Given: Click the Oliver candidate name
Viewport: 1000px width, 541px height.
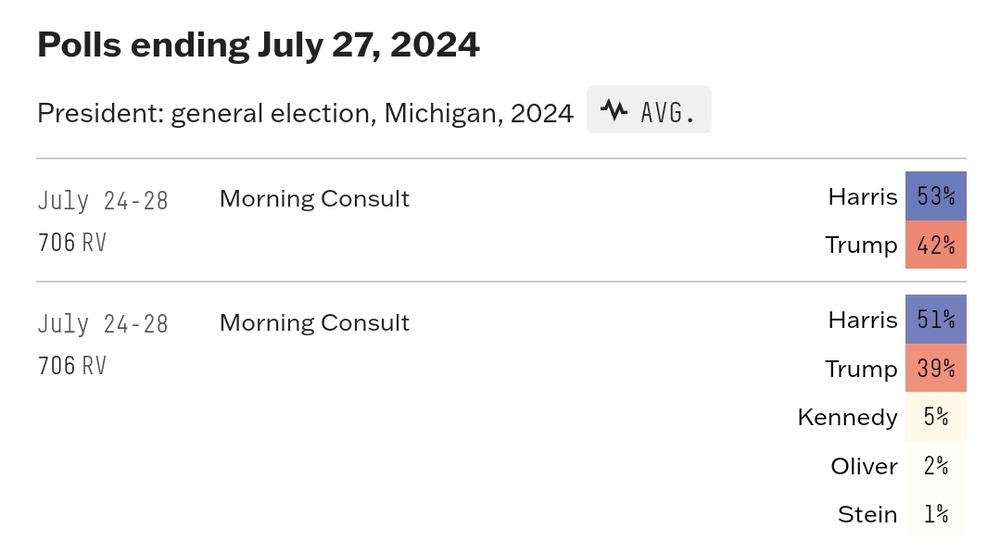Looking at the screenshot, I should point(864,466).
